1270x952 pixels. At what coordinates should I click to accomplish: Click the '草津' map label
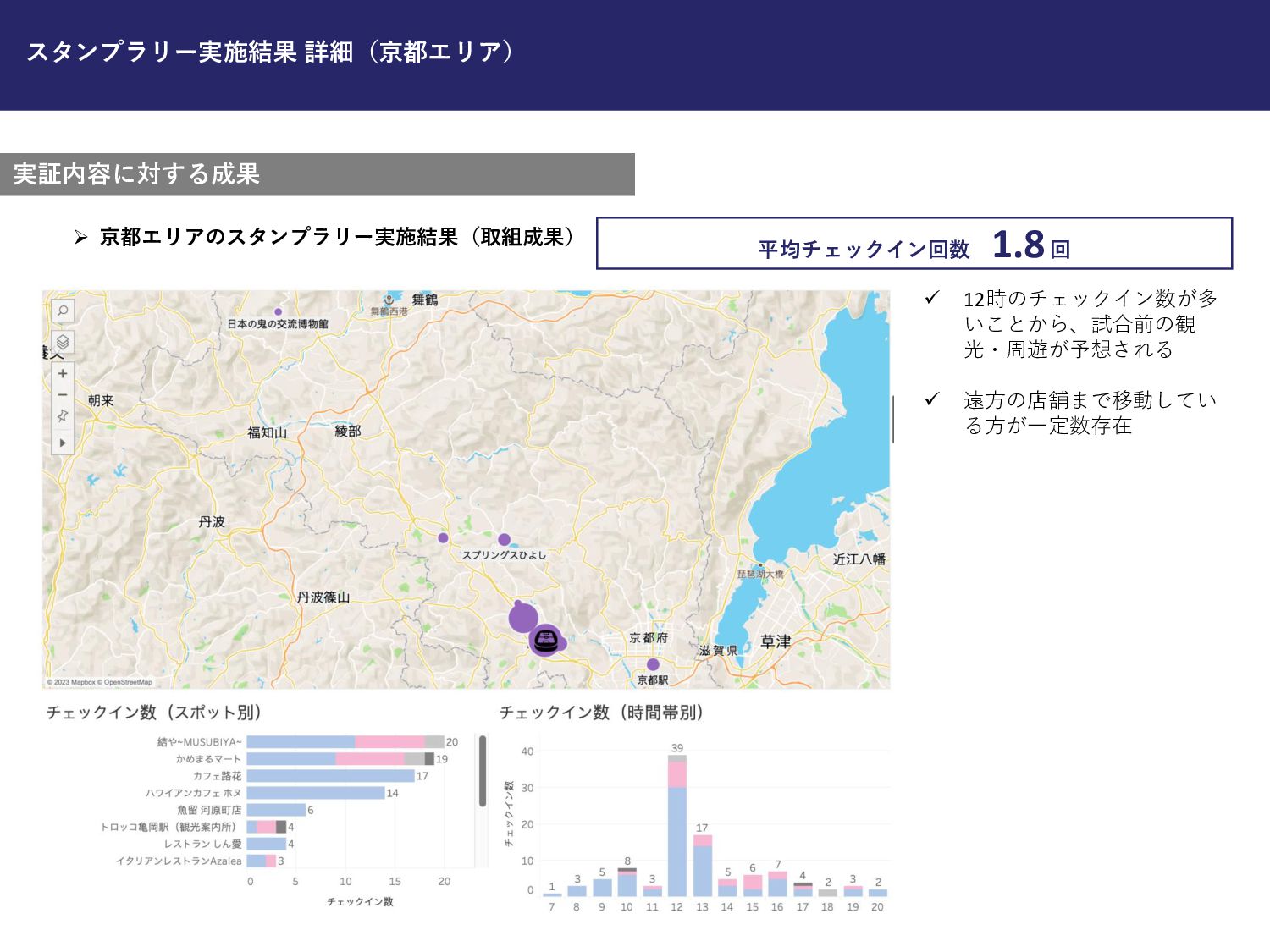click(776, 641)
